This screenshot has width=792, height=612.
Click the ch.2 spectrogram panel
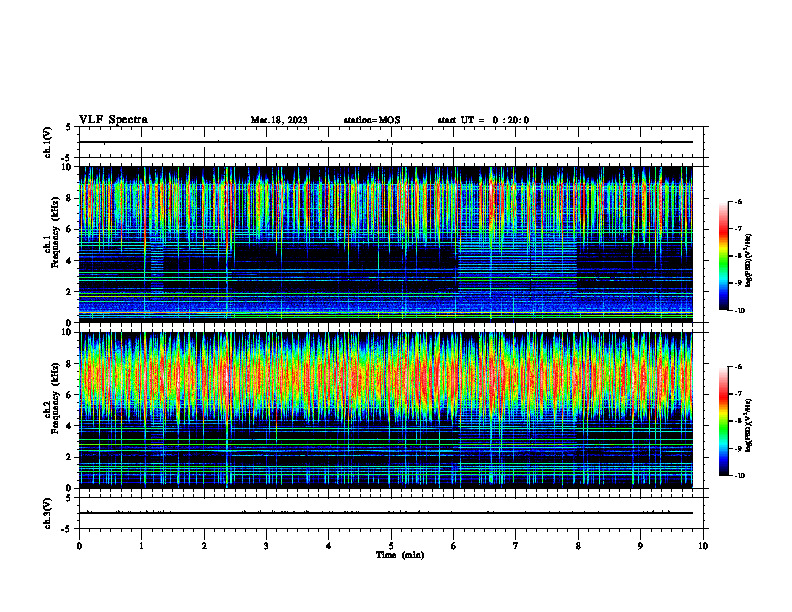click(x=386, y=410)
